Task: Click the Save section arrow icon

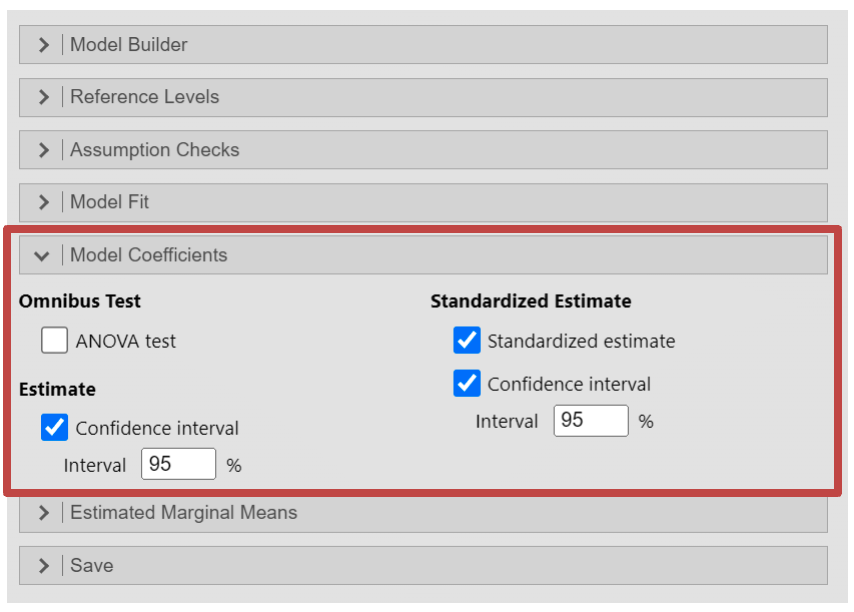Action: coord(43,565)
